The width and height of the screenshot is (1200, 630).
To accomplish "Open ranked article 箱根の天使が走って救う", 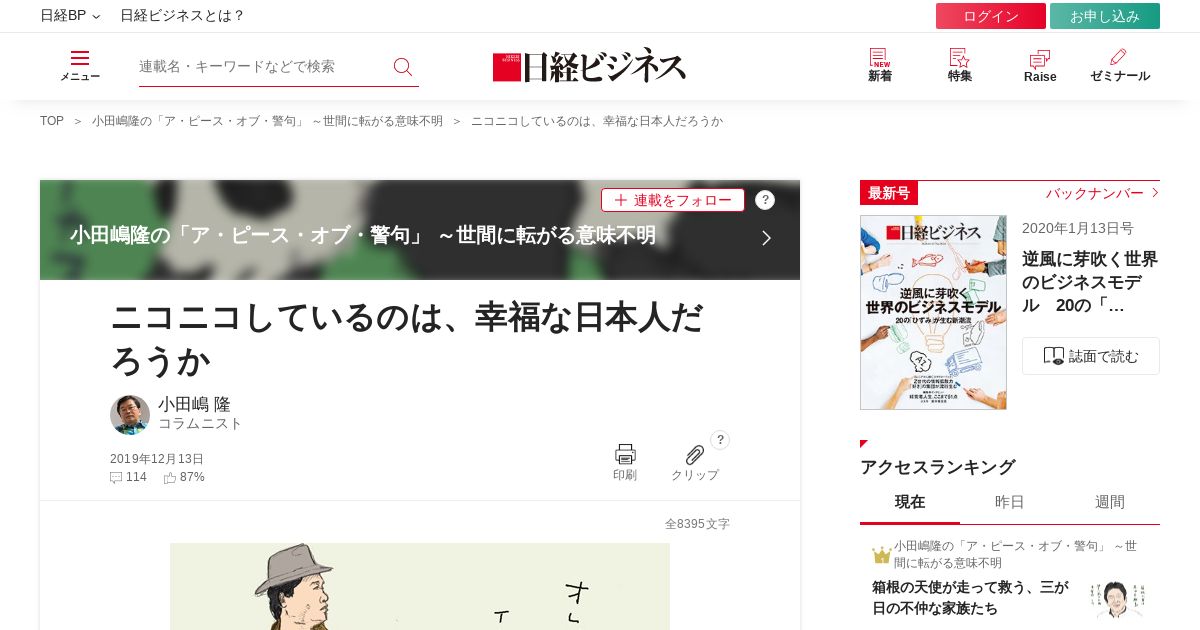I will 970,598.
